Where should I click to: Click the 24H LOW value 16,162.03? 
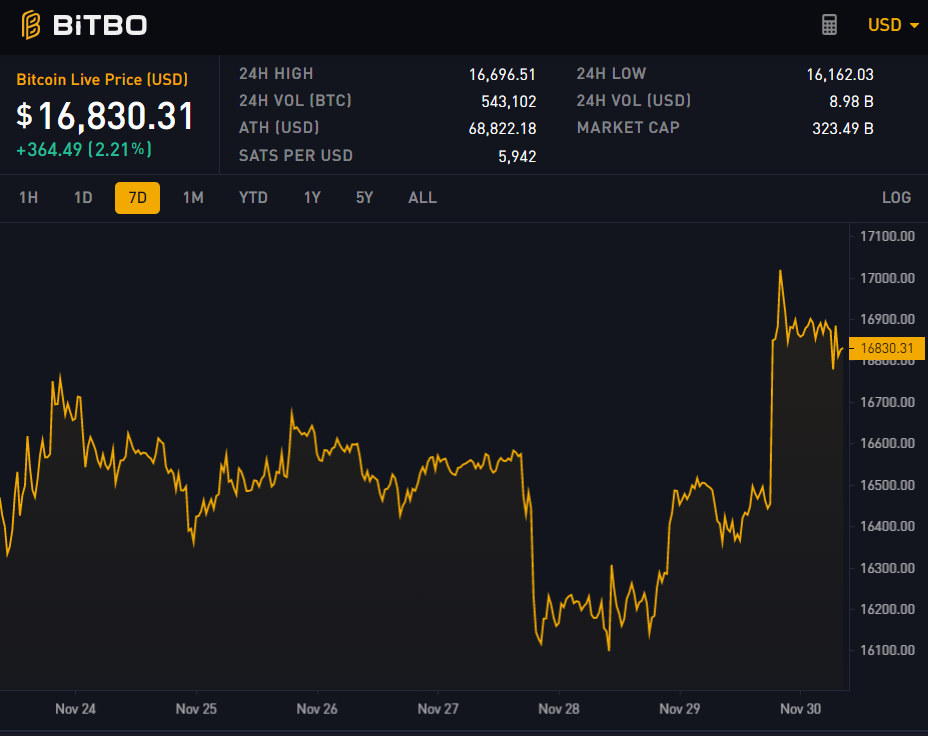coord(840,75)
